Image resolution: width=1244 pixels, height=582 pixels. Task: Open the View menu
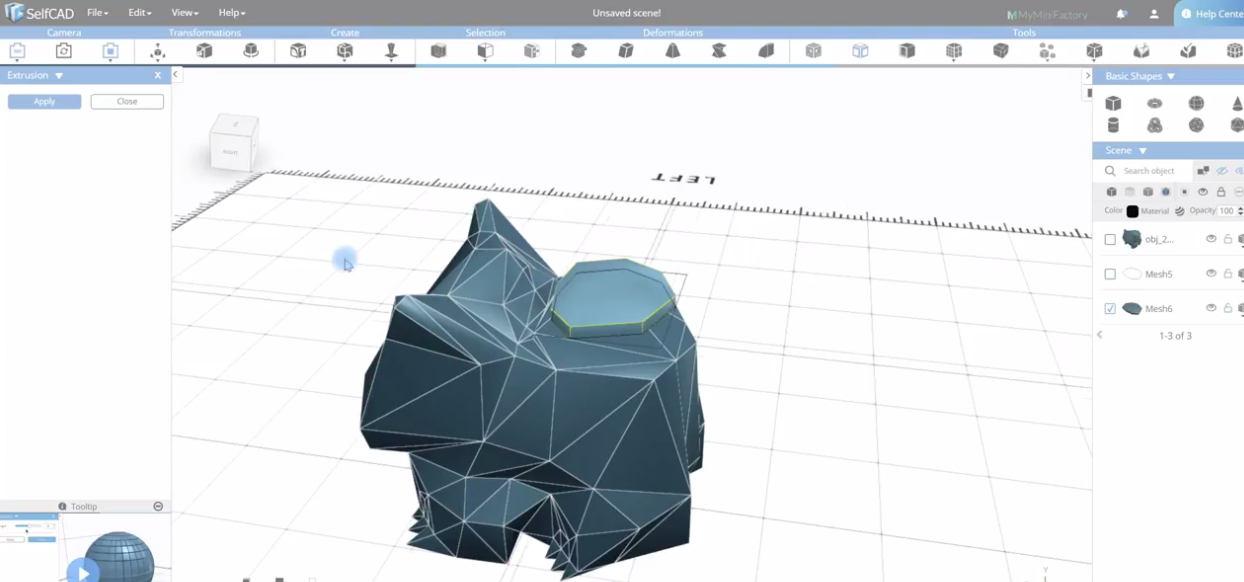coord(185,13)
